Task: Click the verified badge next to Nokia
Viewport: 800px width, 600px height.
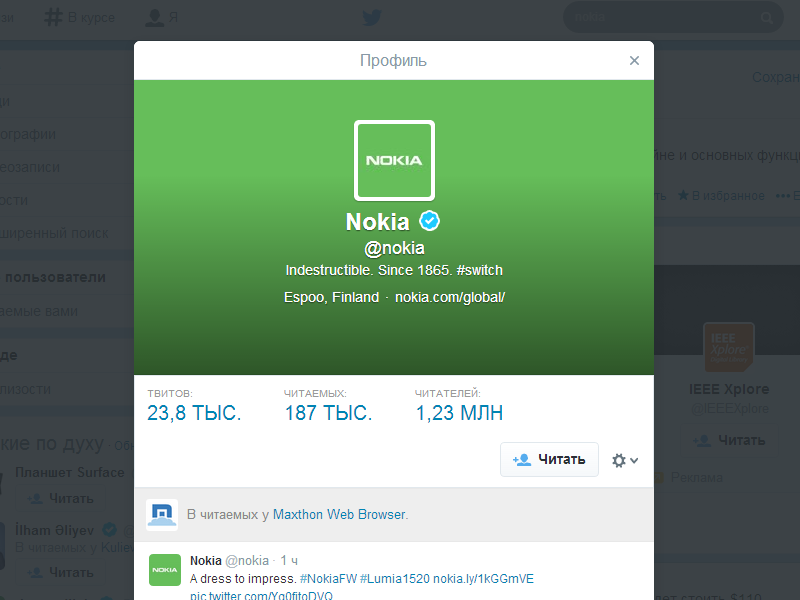Action: click(x=430, y=221)
